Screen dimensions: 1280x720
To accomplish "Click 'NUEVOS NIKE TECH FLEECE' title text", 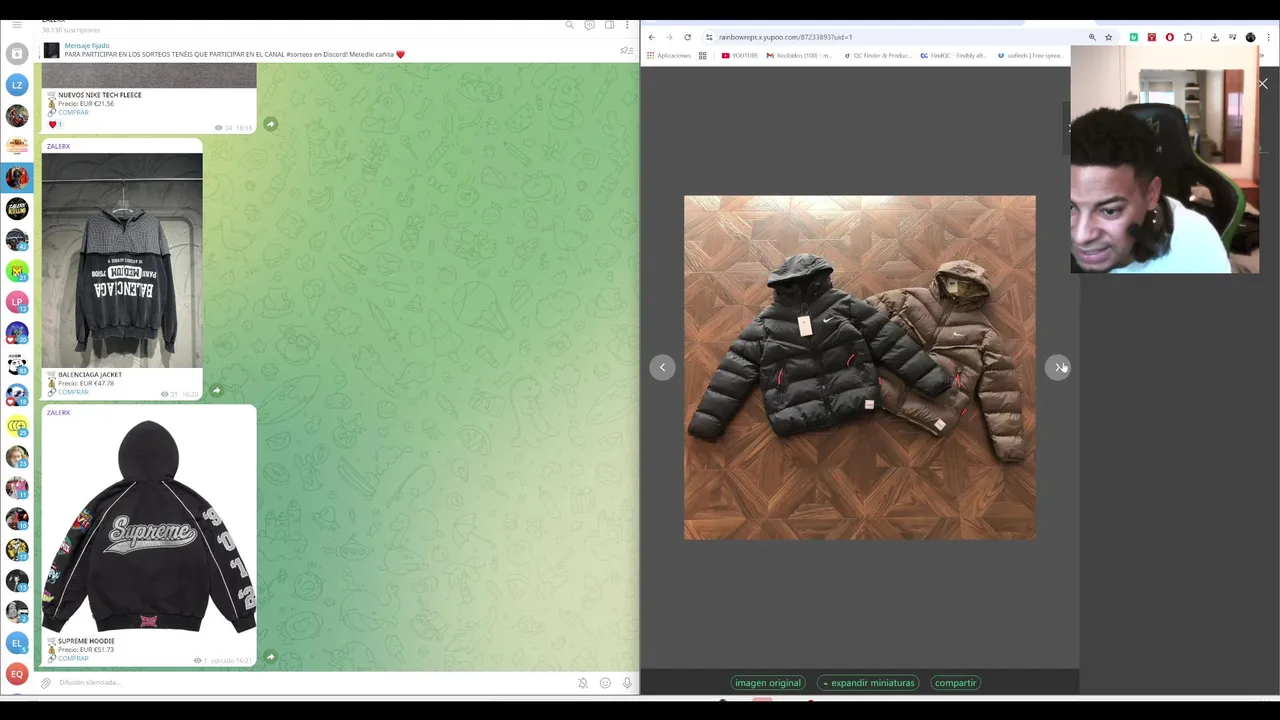I will [x=100, y=95].
